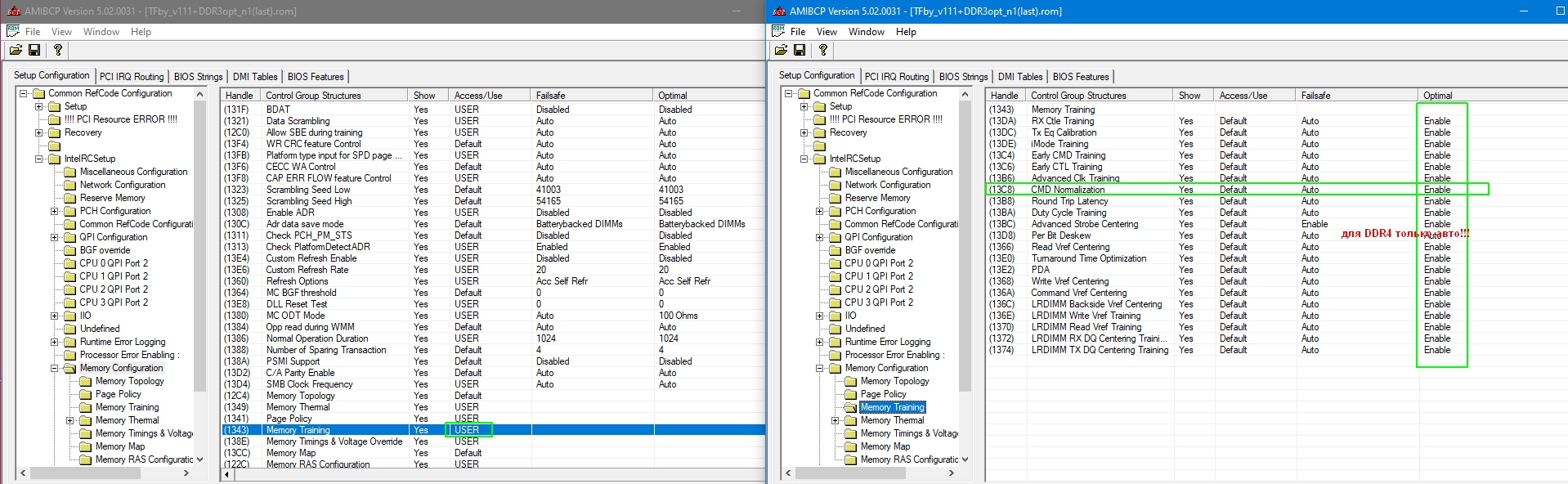Click Open file icon in left window toolbar

click(x=16, y=50)
